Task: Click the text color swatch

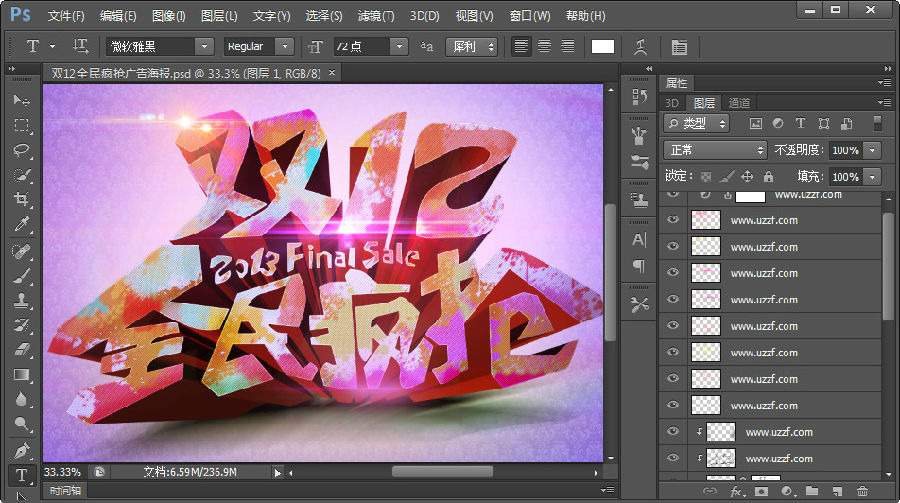Action: pos(603,47)
